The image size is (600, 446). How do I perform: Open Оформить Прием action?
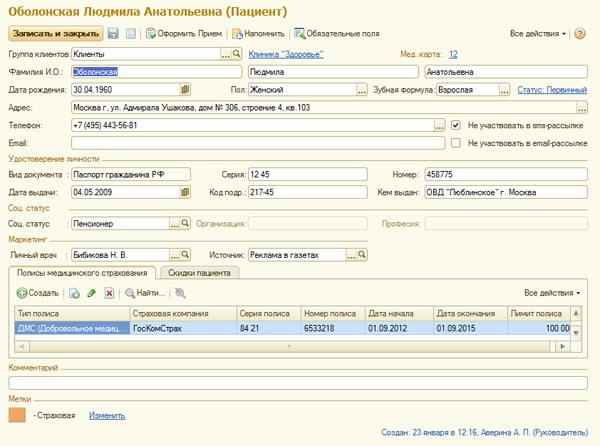pyautogui.click(x=184, y=34)
